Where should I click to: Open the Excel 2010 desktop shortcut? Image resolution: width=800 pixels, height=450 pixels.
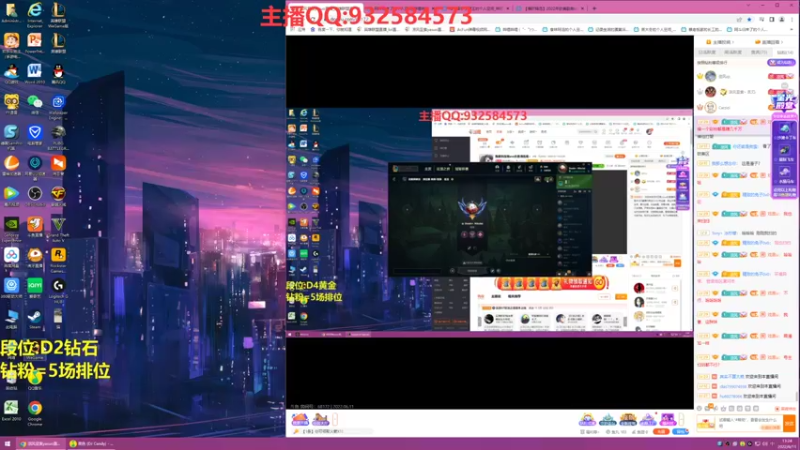point(11,411)
